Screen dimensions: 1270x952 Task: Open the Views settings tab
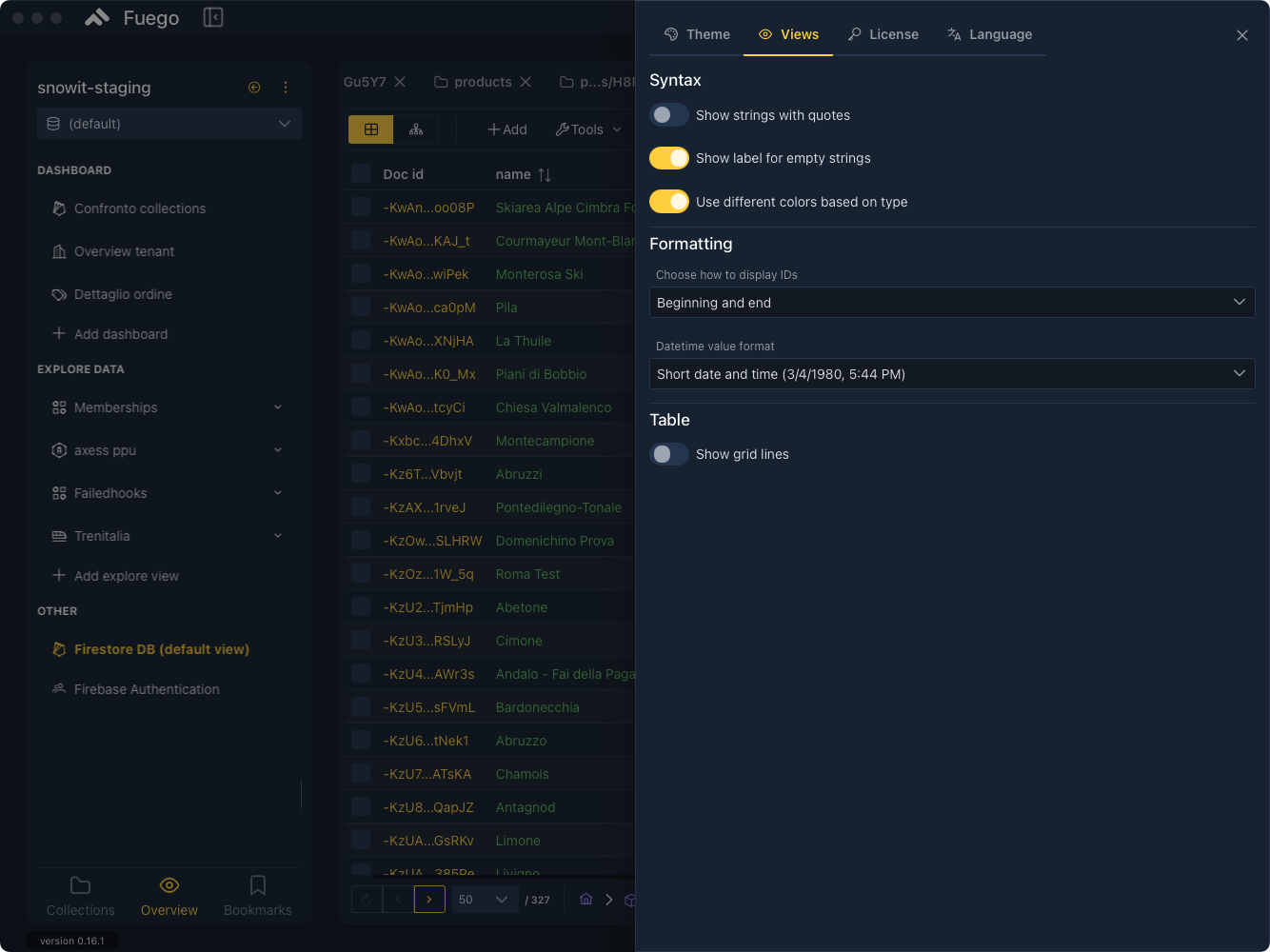point(788,34)
